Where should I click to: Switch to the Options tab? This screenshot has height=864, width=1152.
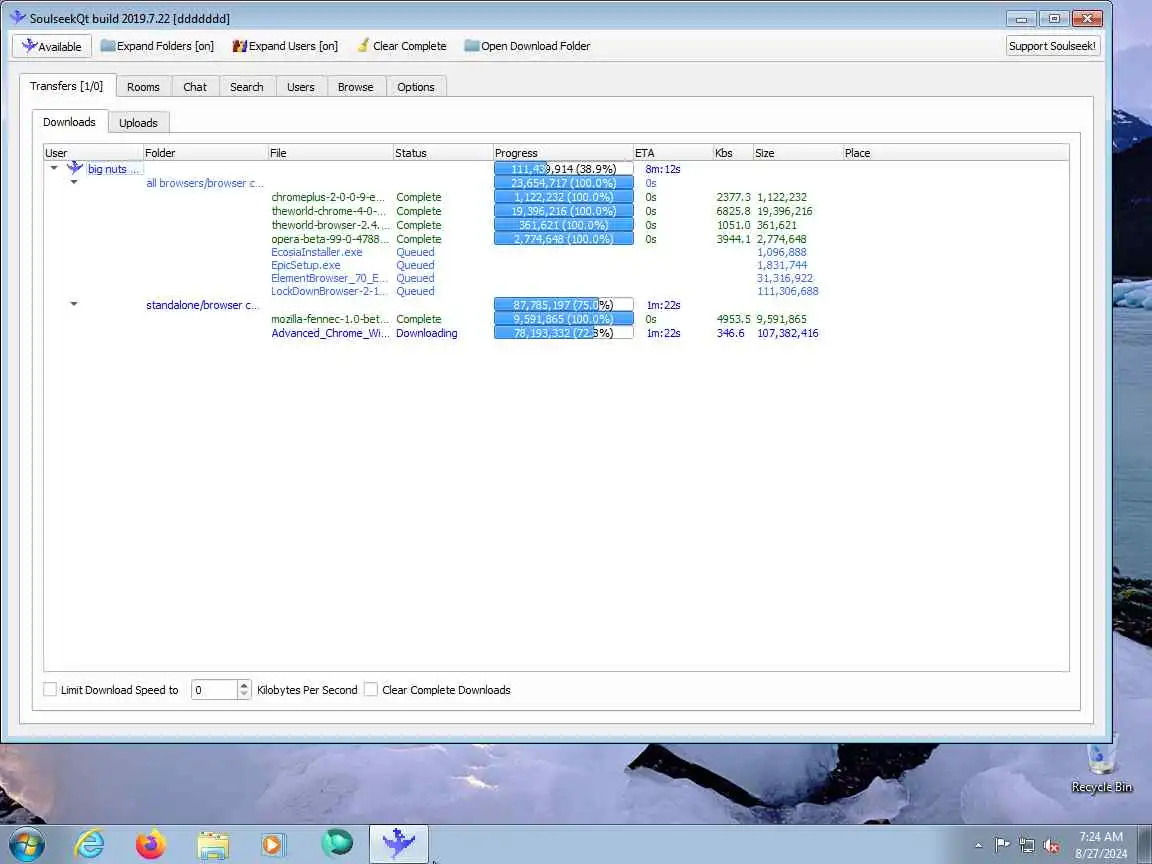pos(416,87)
